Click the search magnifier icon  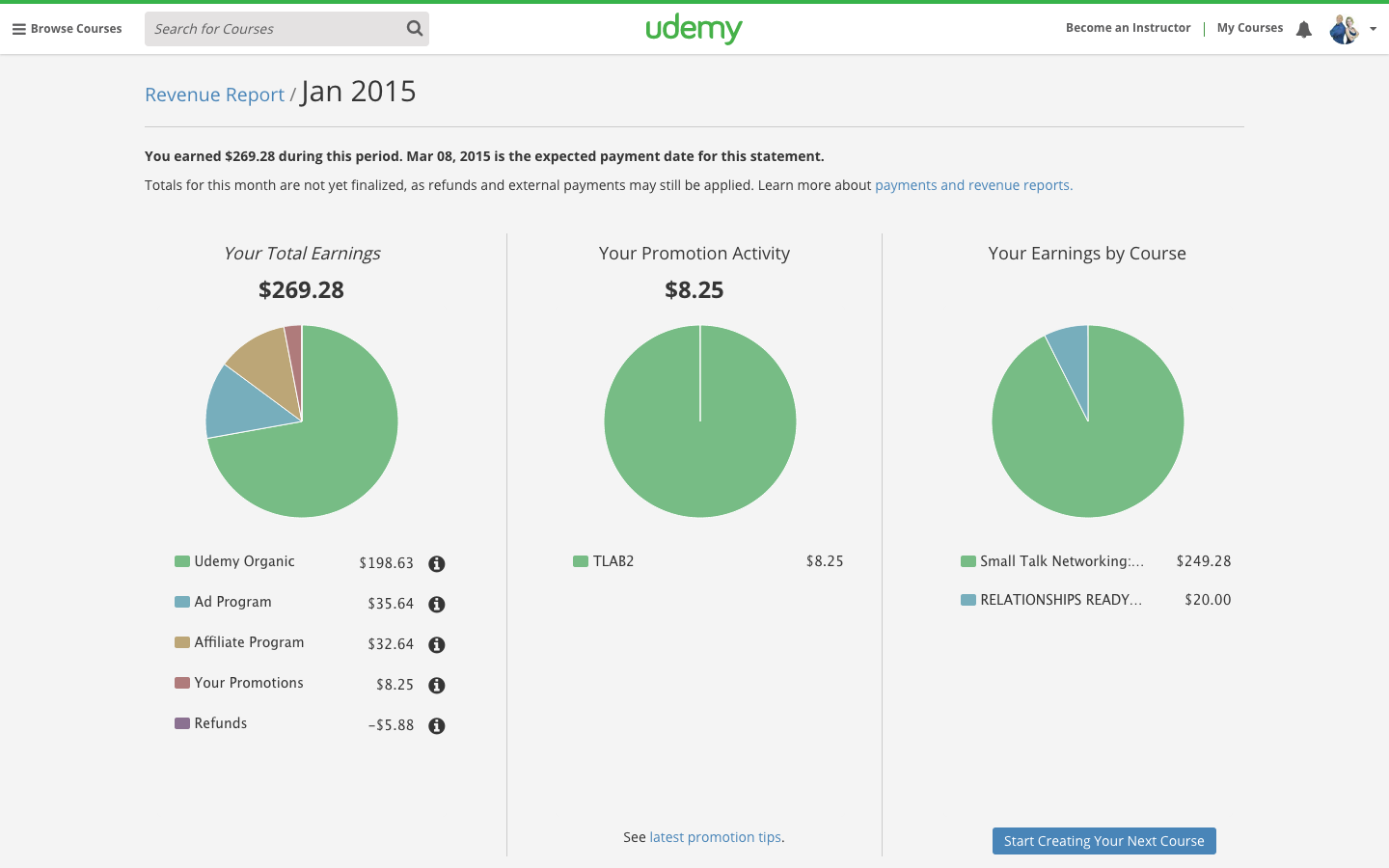pos(415,29)
